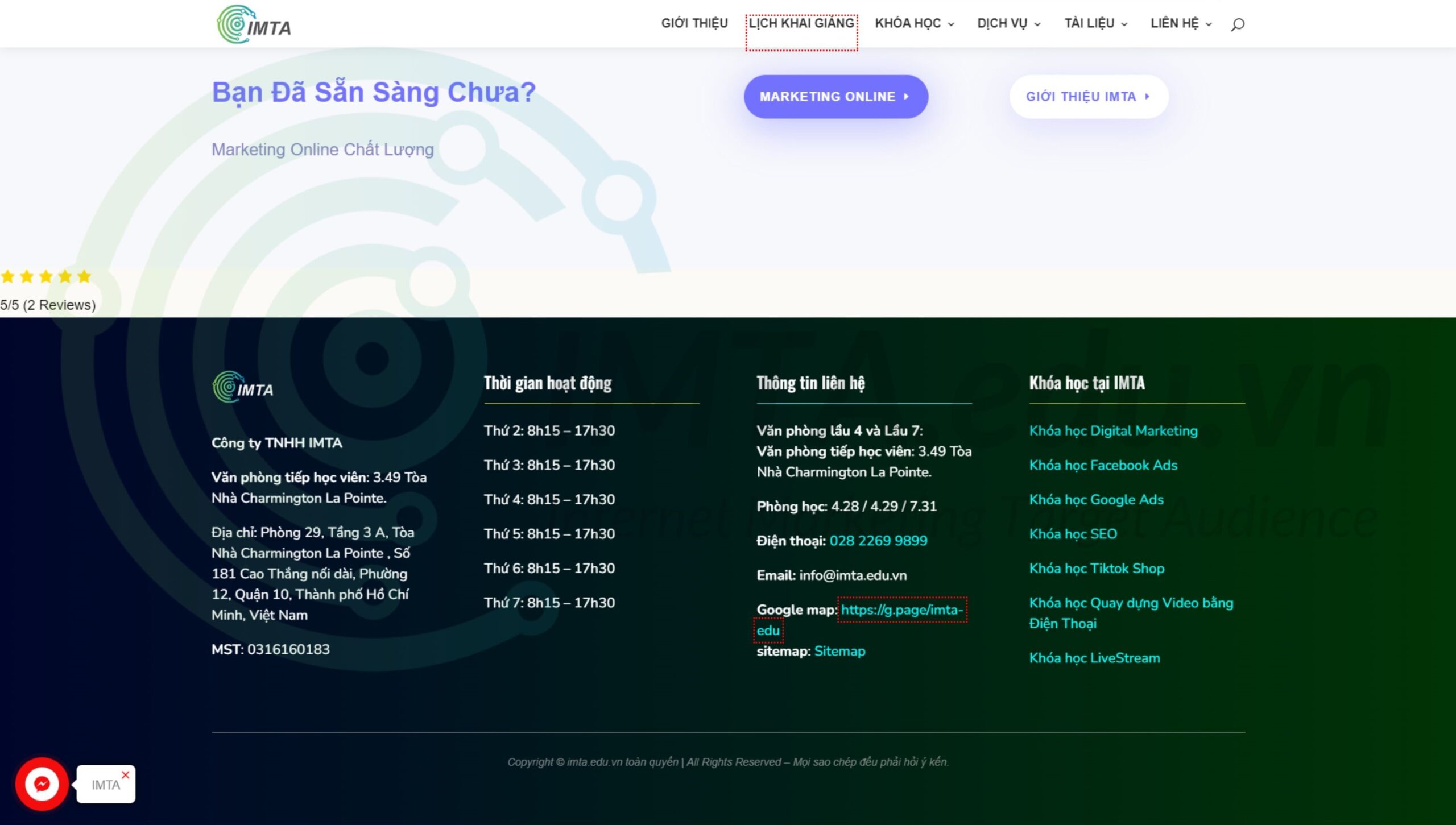Click the Thứ 2: 8h15 – 17h30 entry
This screenshot has width=1456, height=825.
(x=549, y=431)
